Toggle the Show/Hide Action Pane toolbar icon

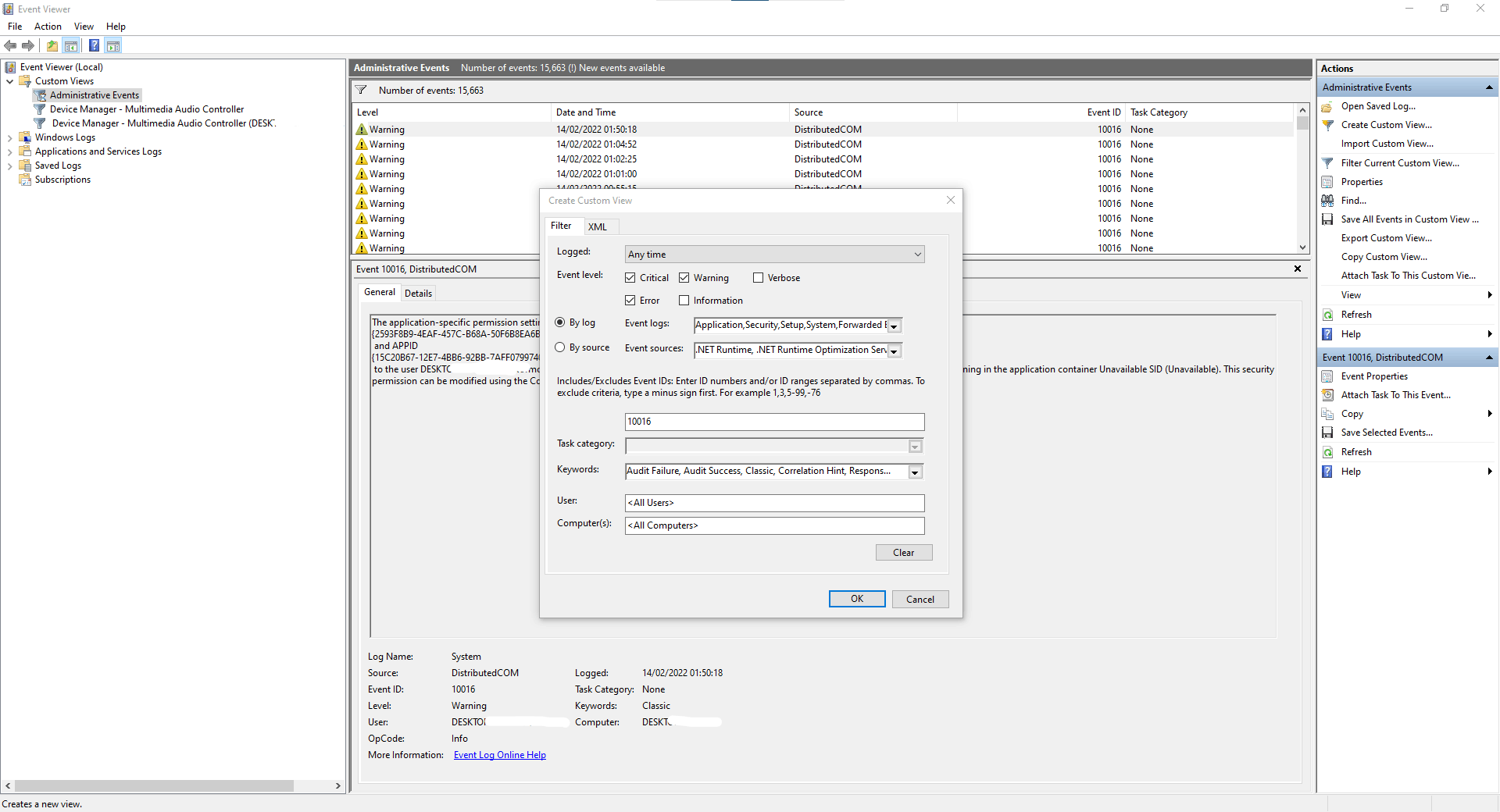tap(113, 46)
